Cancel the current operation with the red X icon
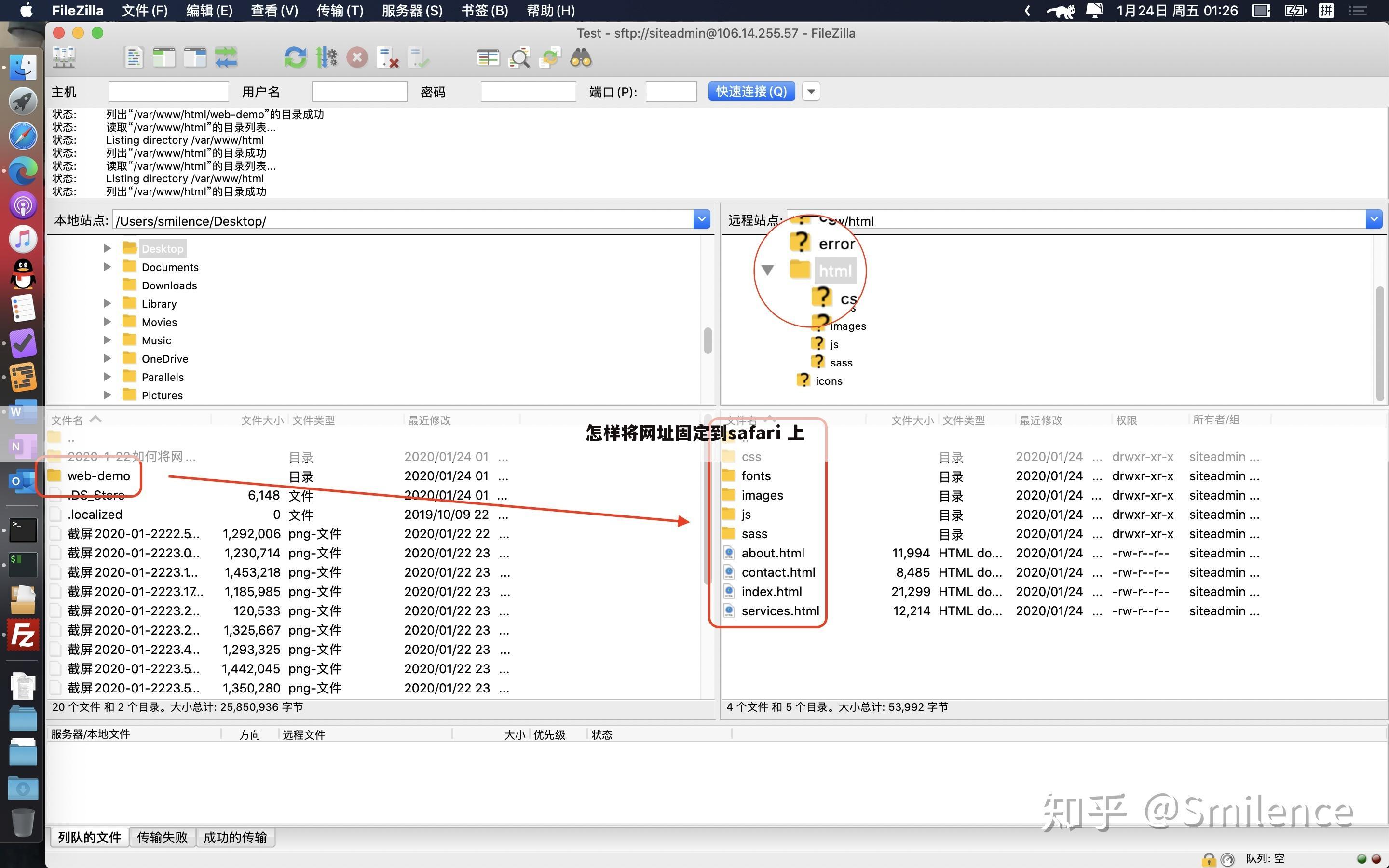Image resolution: width=1389 pixels, height=868 pixels. point(357,58)
